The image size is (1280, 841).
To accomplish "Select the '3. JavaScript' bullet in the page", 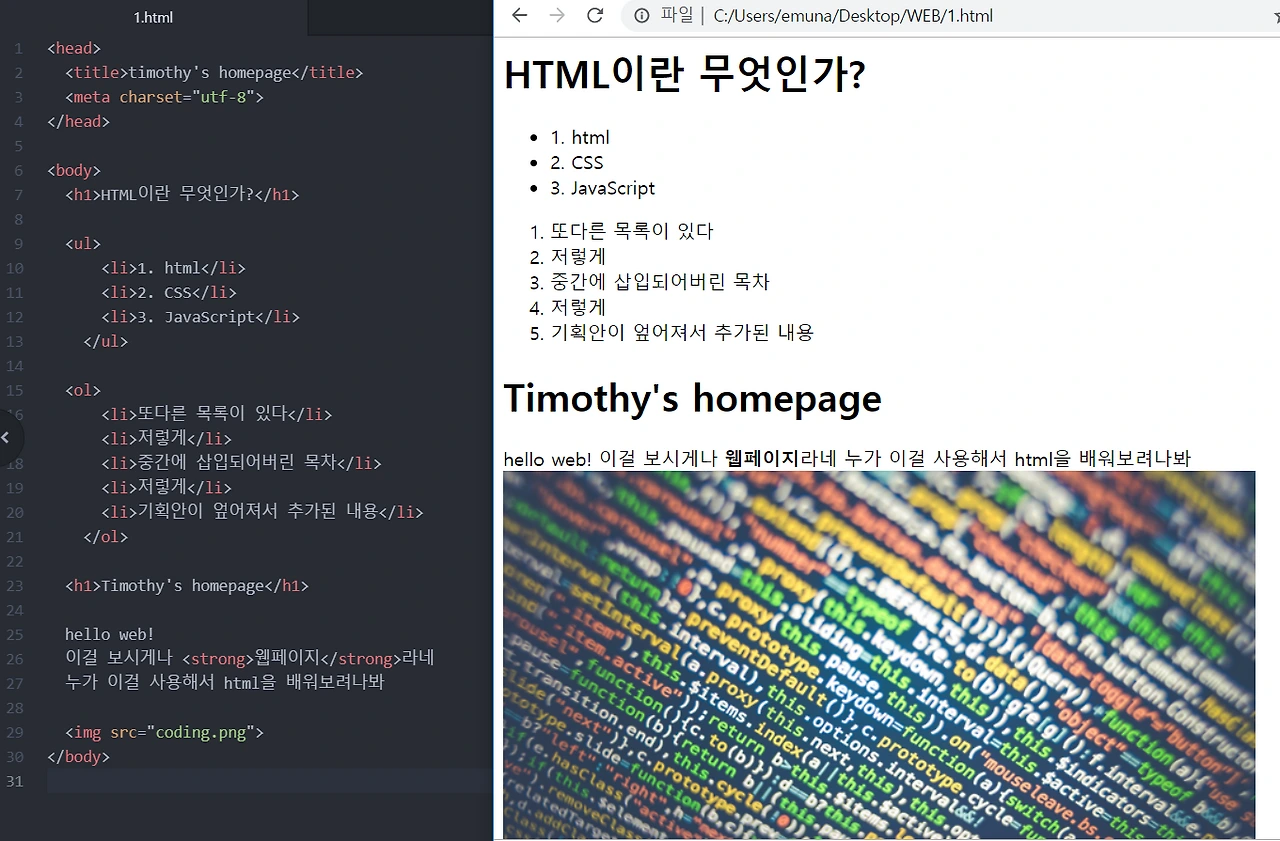I will coord(603,188).
